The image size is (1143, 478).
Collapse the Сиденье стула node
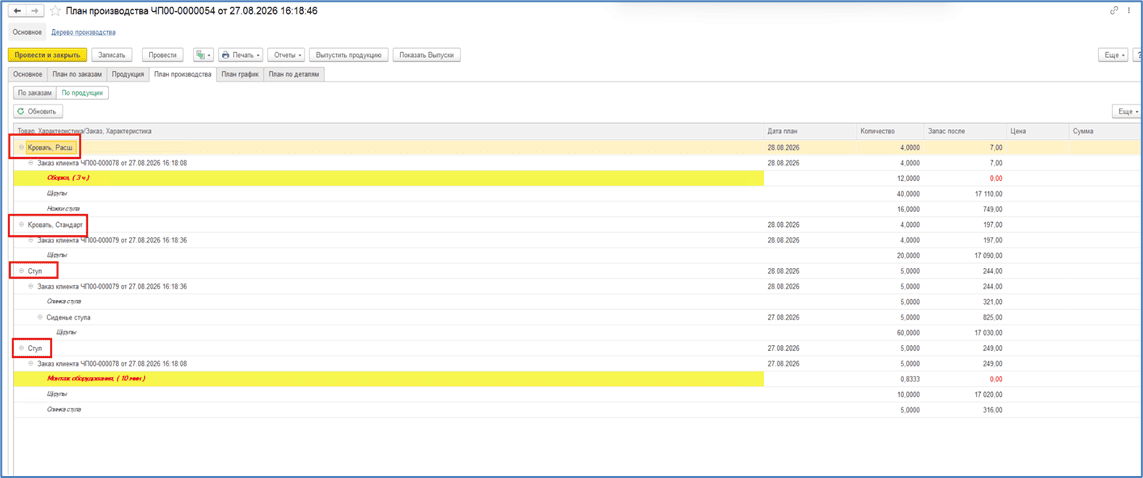[x=40, y=318]
